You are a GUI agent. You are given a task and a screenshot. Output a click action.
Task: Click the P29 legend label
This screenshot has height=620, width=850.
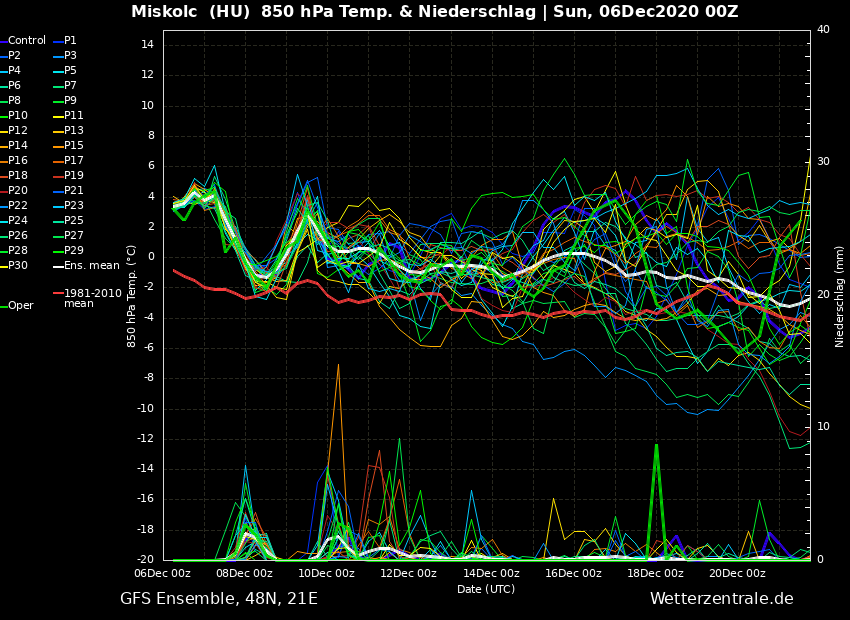(73, 251)
